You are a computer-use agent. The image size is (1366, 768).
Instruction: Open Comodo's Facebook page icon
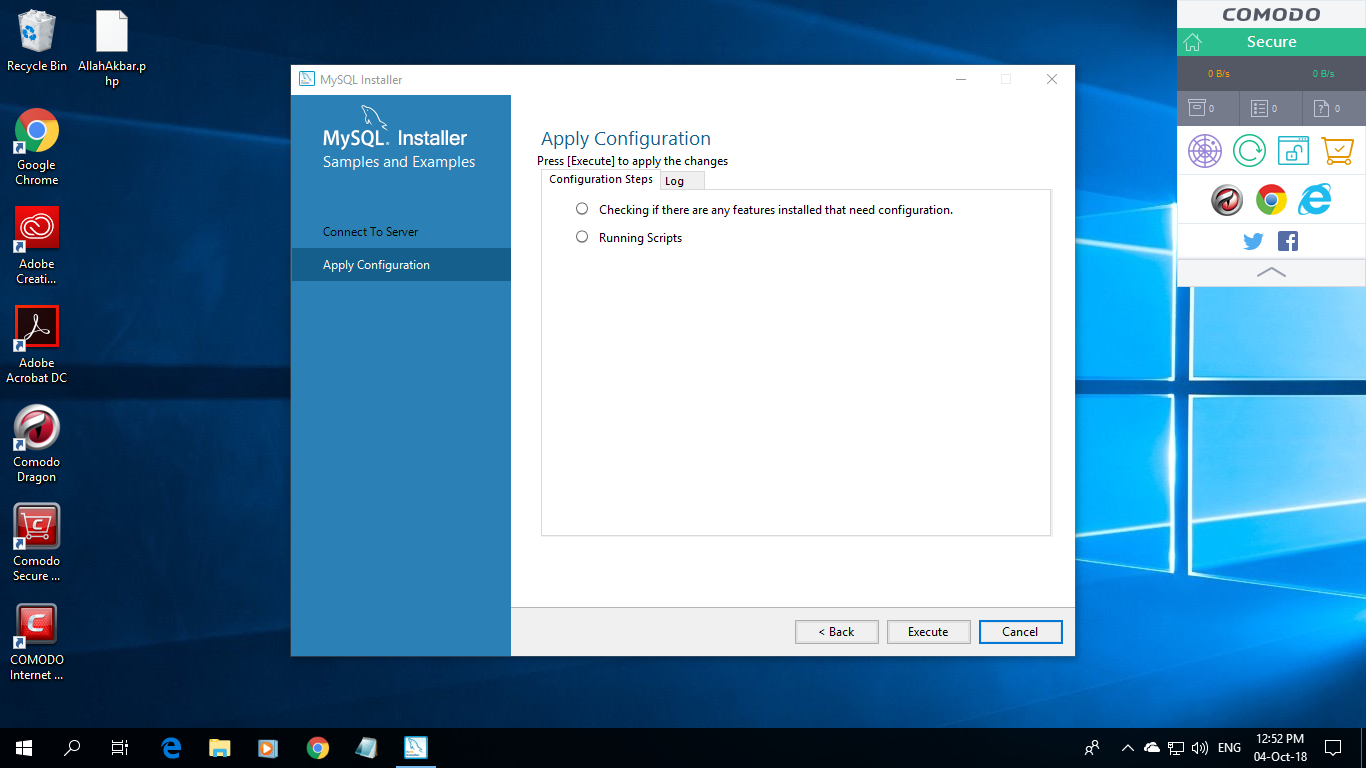coord(1287,240)
